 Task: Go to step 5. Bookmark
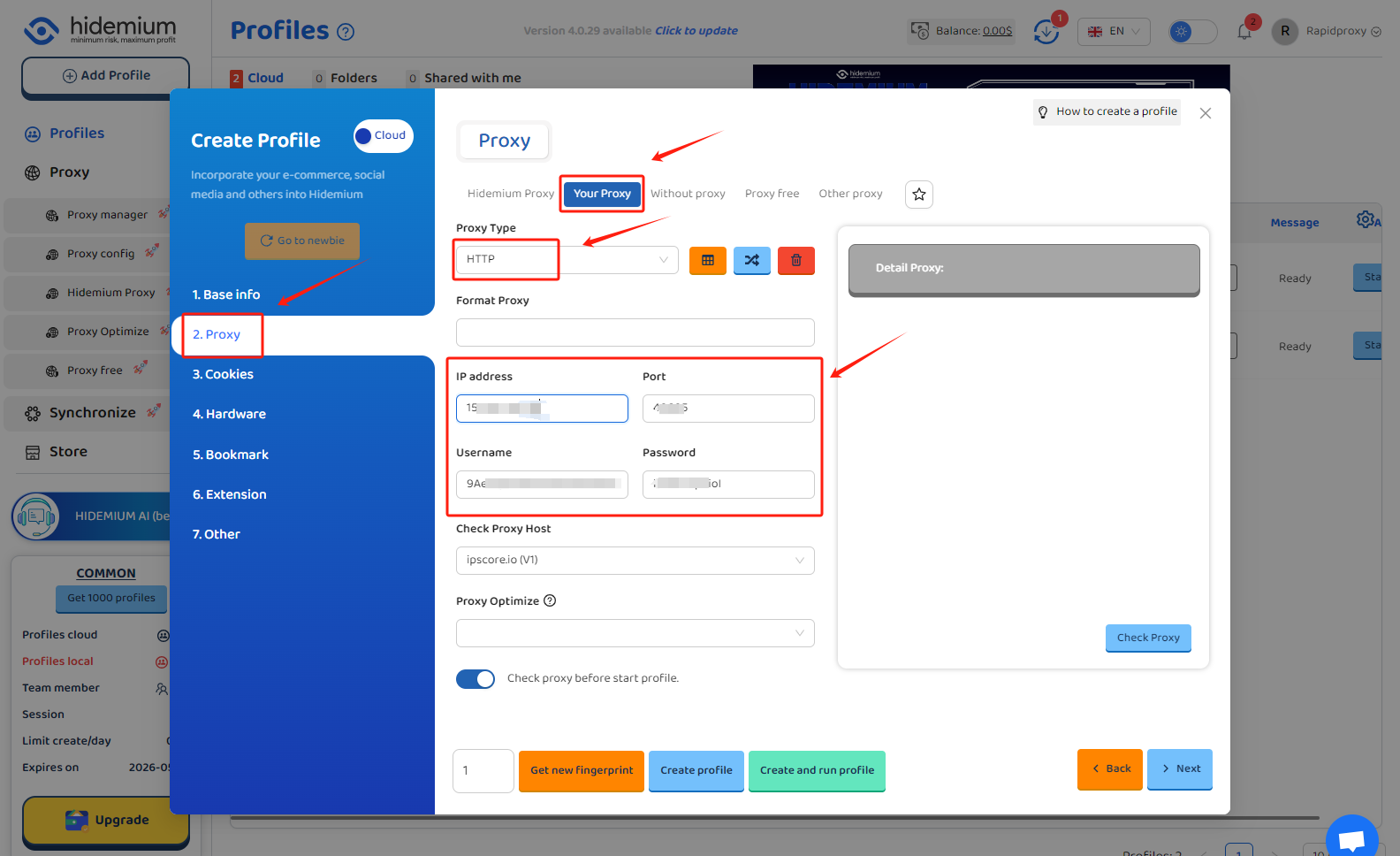point(231,455)
